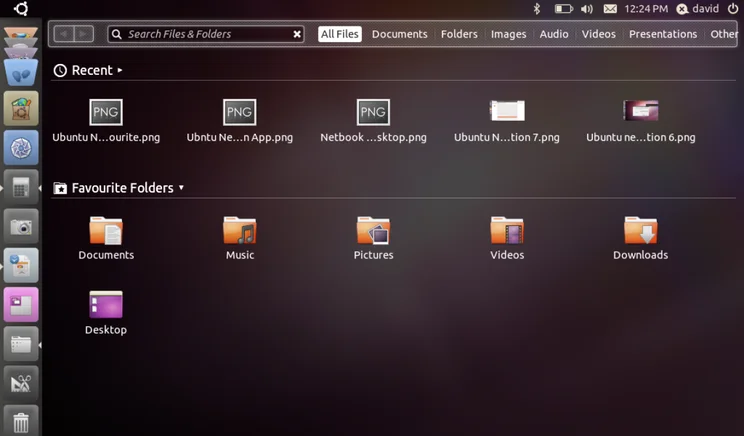Open the office documents launcher icon
The height and width of the screenshot is (436, 744).
21,266
